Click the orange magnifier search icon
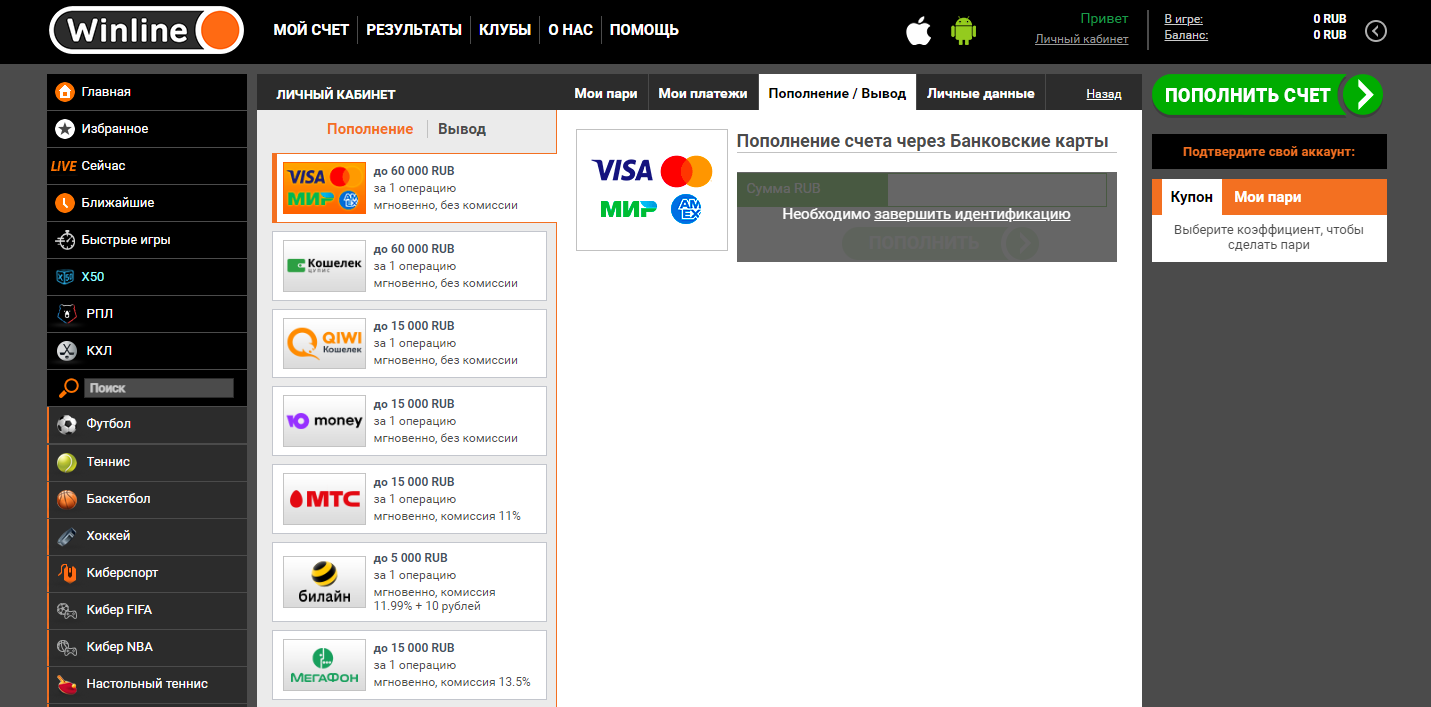Viewport: 1431px width, 707px height. (x=67, y=388)
